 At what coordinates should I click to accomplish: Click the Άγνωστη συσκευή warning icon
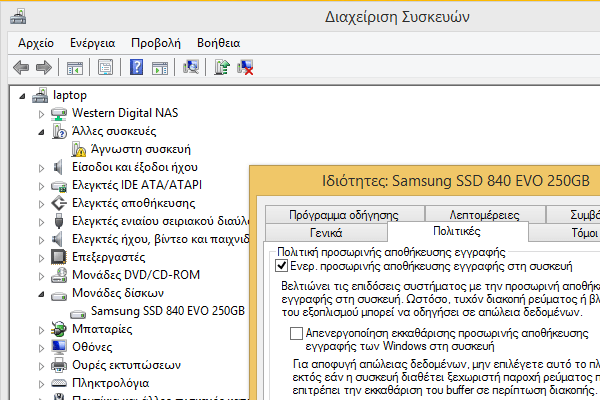(78, 149)
